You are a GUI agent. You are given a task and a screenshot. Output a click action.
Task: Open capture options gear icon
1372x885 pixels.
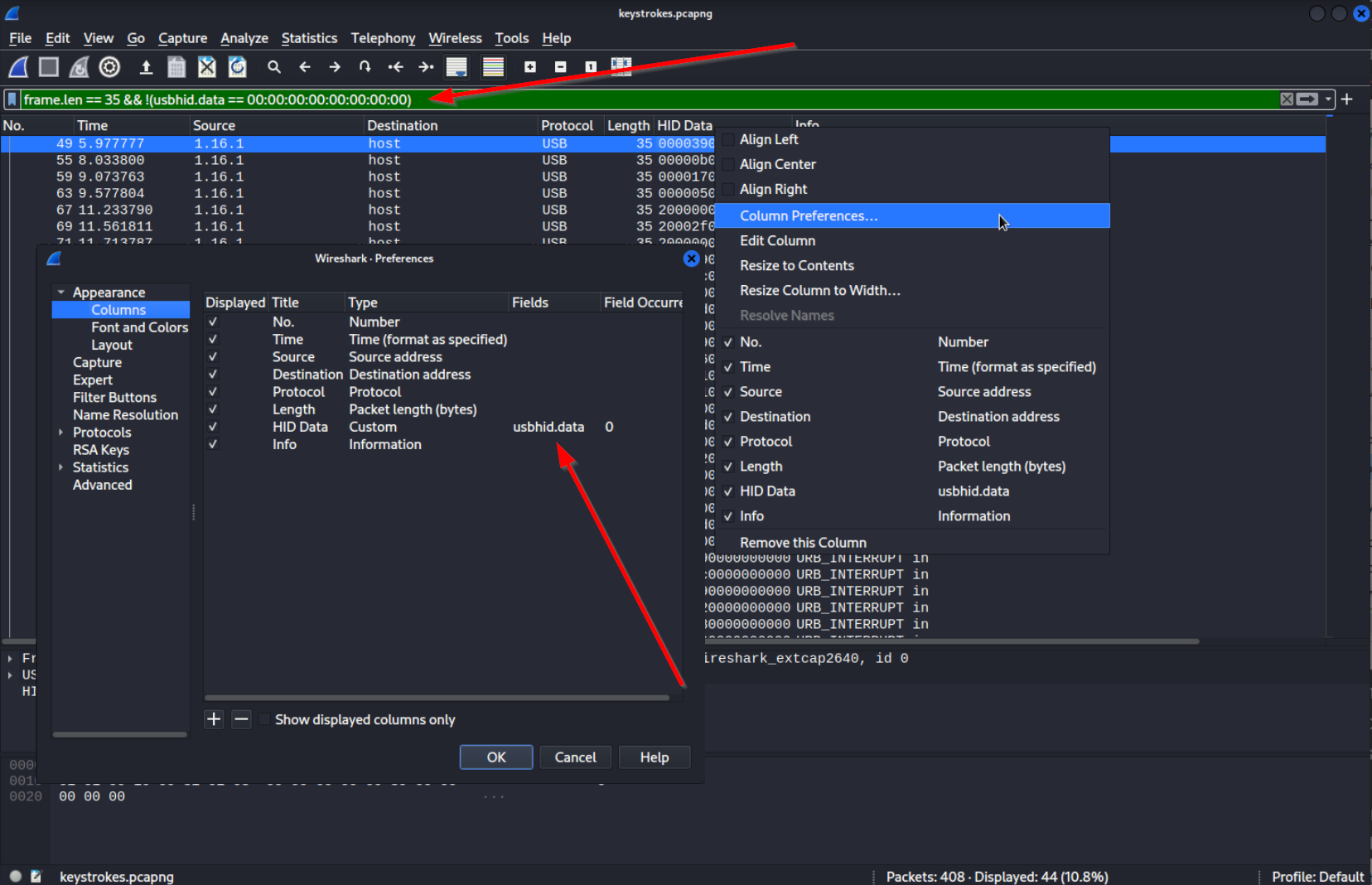pos(109,67)
